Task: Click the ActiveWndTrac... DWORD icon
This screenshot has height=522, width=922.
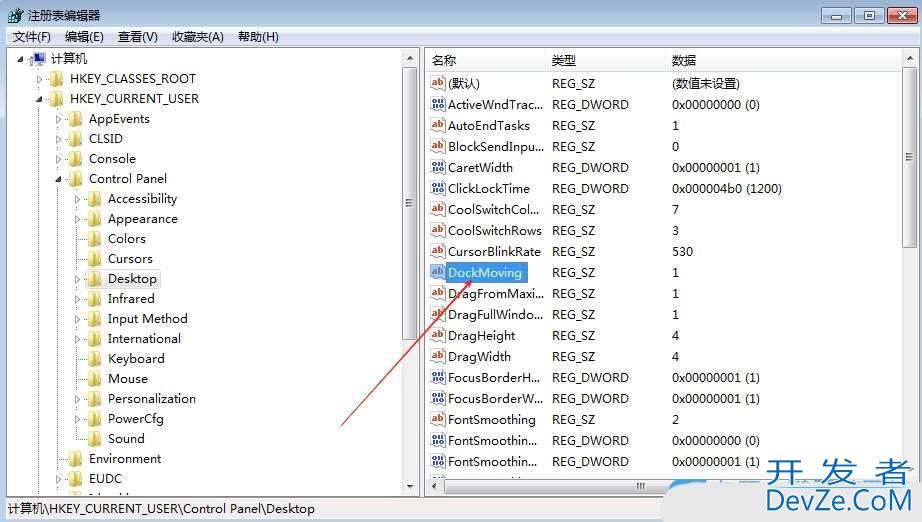Action: point(438,104)
